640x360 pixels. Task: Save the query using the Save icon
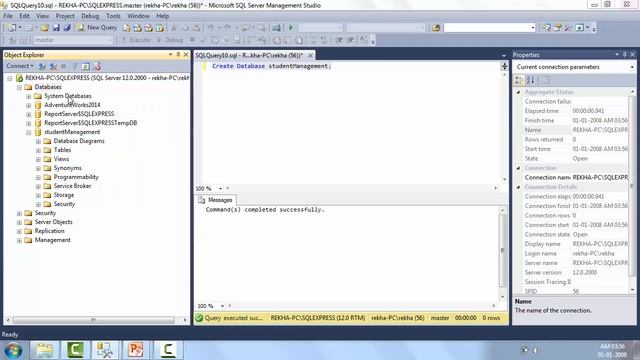point(56,28)
